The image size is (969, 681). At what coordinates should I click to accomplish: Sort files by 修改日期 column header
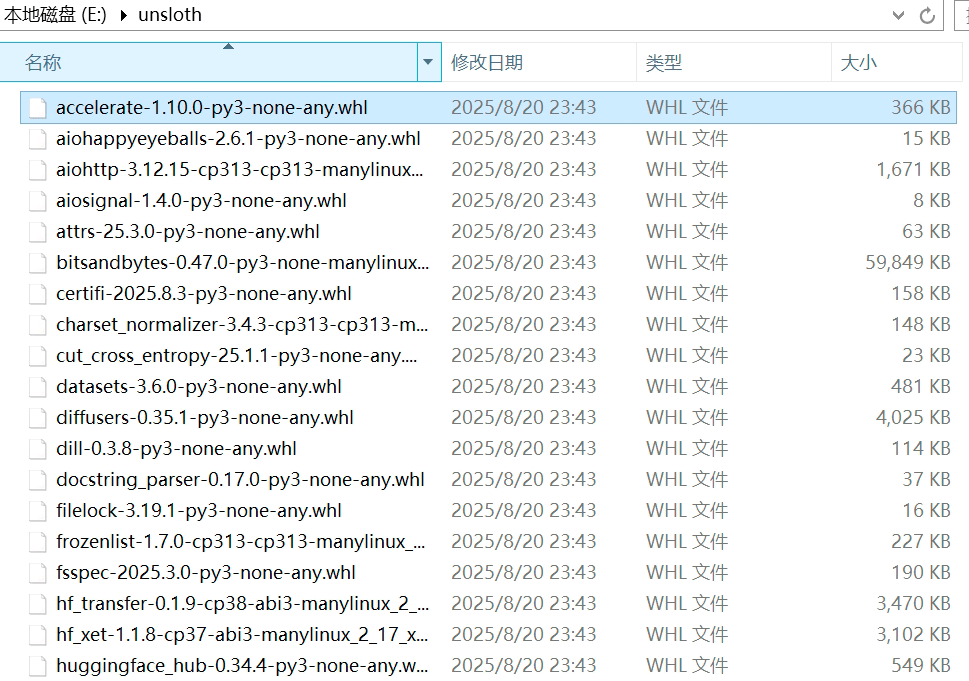tap(539, 62)
